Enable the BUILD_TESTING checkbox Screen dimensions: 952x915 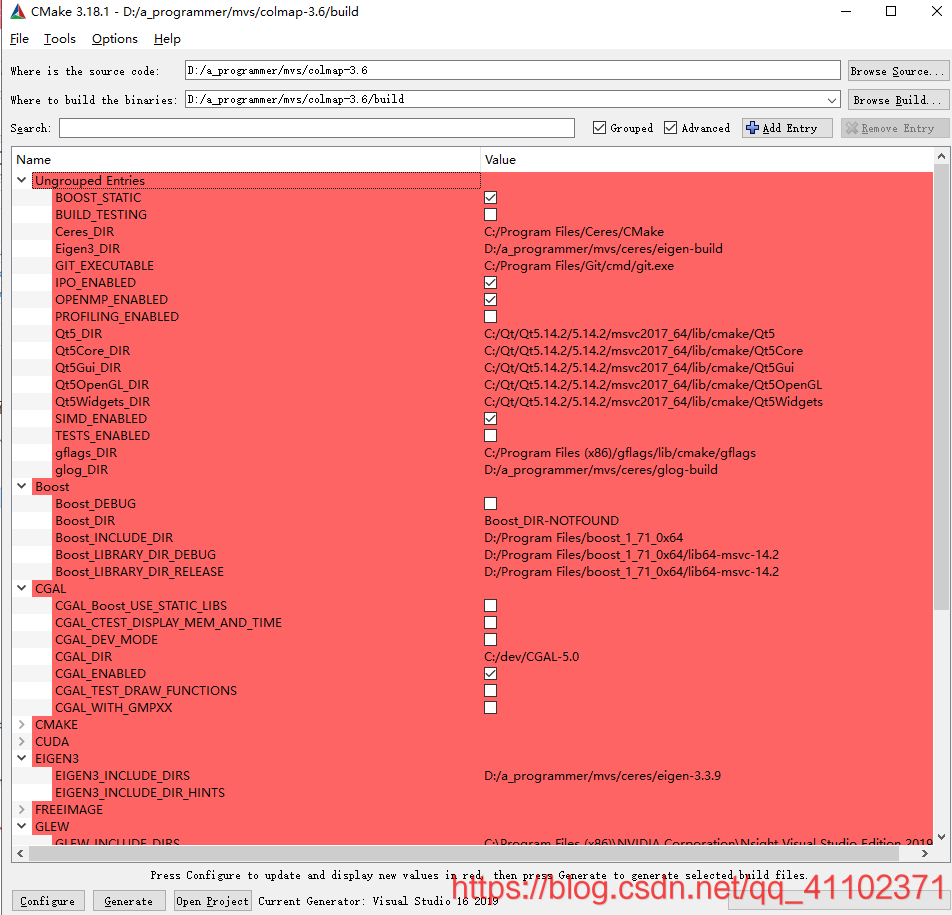click(x=490, y=214)
